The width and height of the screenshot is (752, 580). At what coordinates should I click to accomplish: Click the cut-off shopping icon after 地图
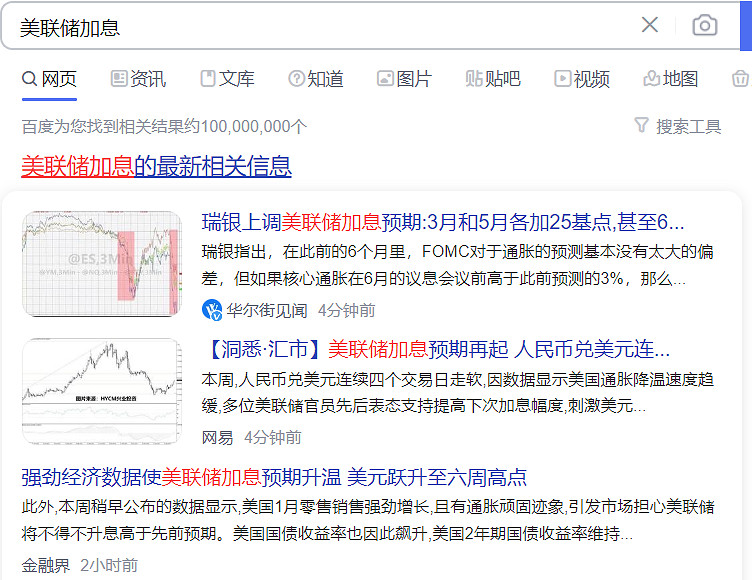[x=741, y=79]
